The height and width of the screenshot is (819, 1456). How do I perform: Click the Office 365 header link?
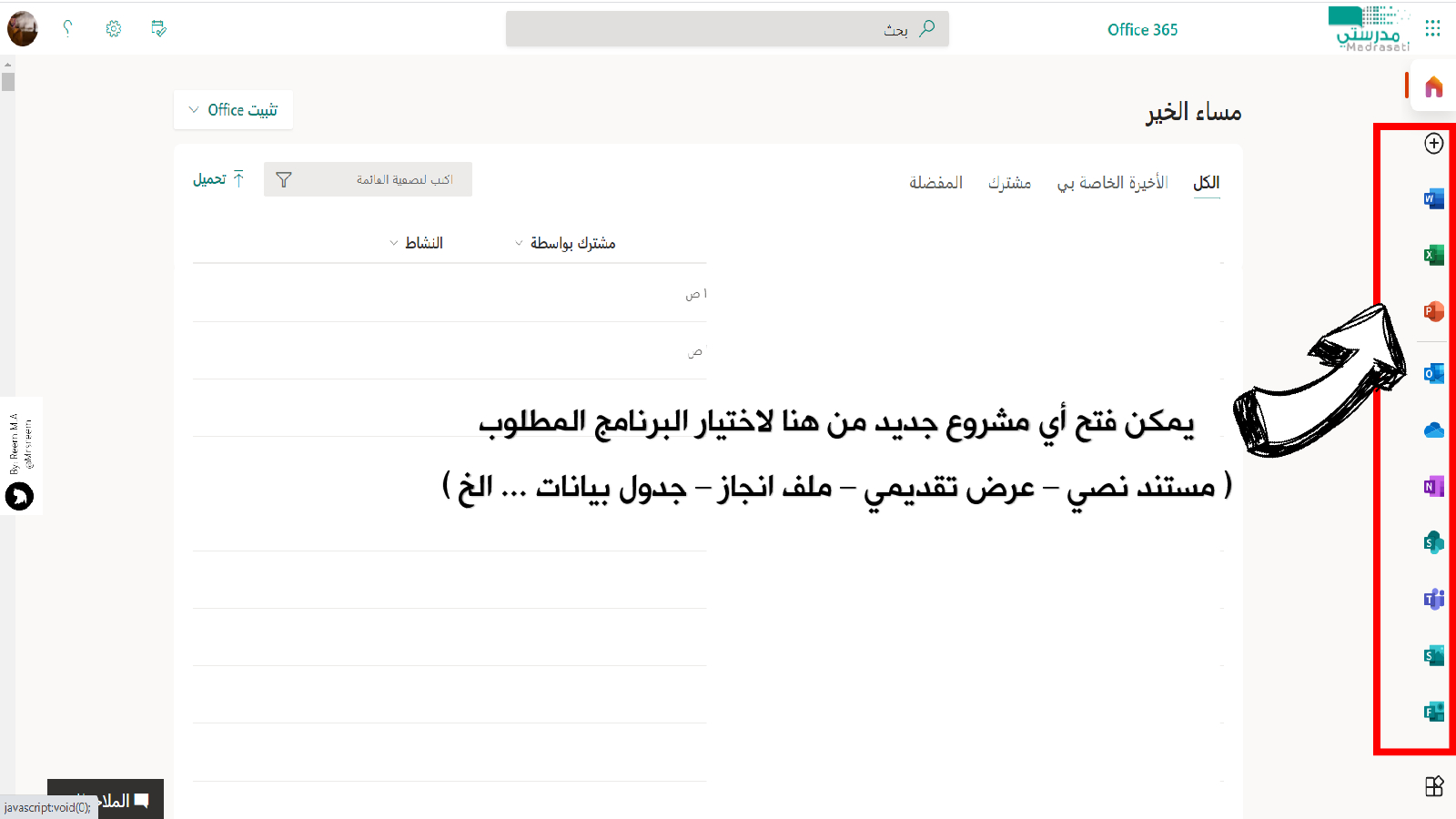[x=1142, y=30]
